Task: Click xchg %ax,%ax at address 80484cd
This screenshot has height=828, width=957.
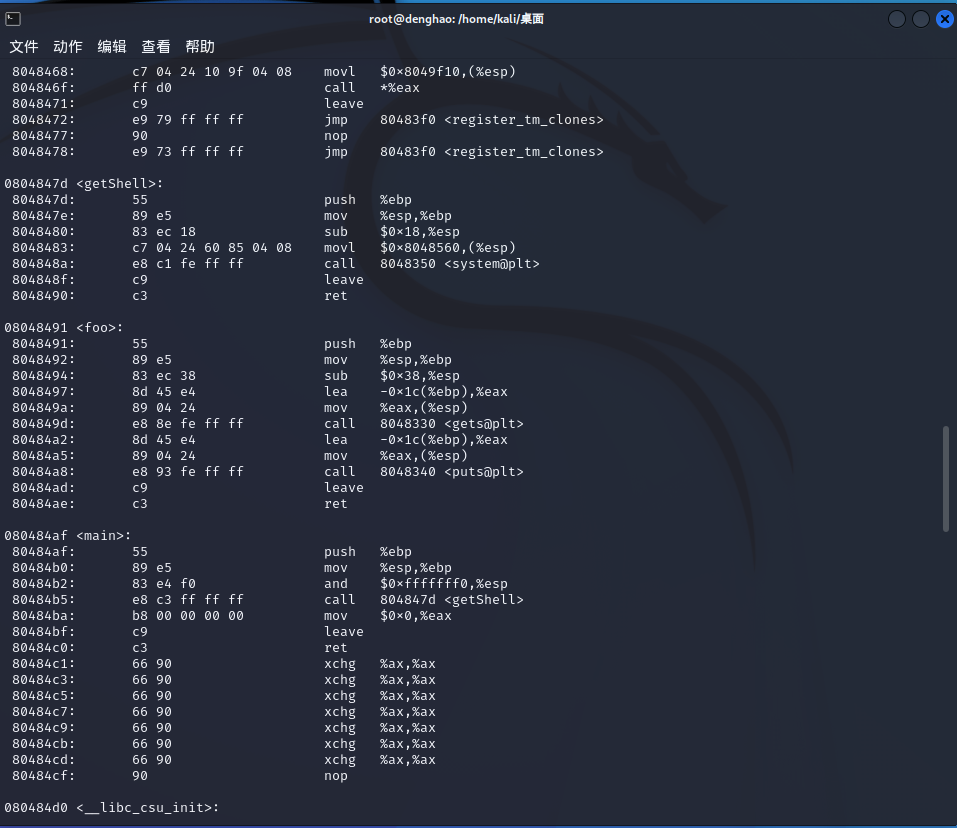Action: pos(380,760)
